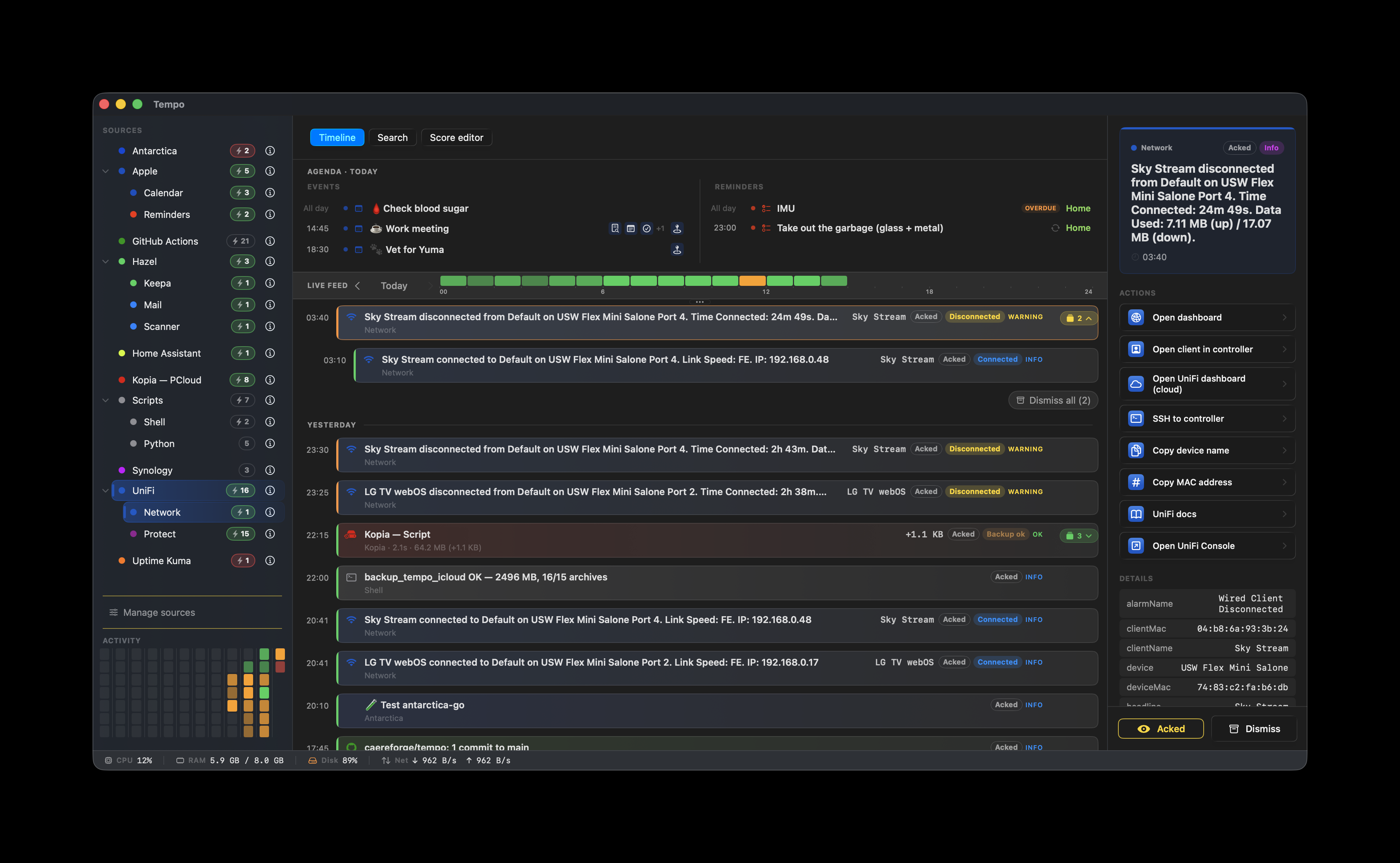Click the anchor icon on Vet for Yuma event
Viewport: 1400px width, 863px height.
[x=677, y=249]
